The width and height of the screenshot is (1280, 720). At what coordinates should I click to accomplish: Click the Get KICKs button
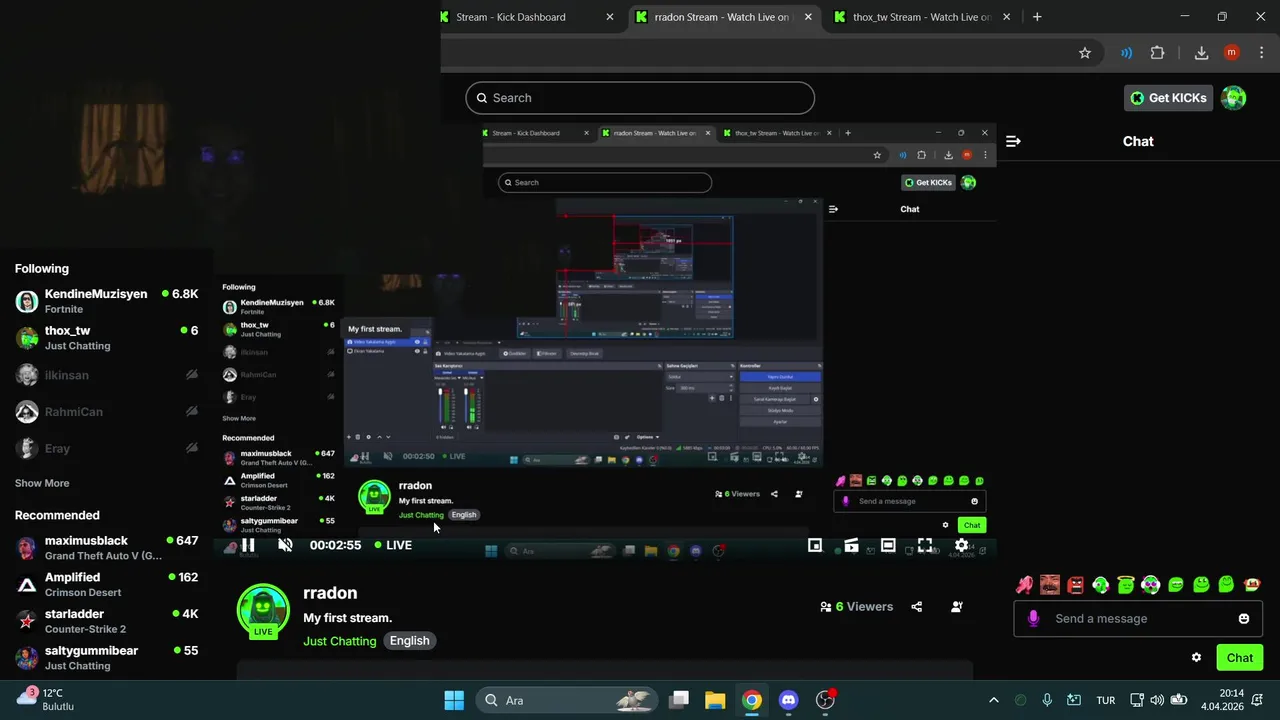point(1169,98)
